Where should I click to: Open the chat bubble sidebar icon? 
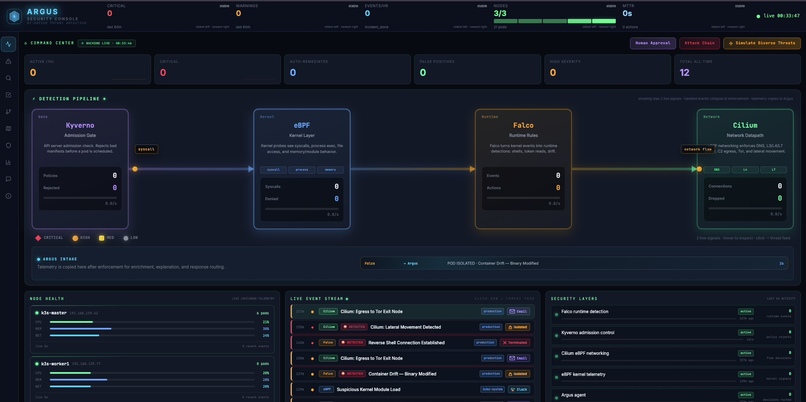click(8, 179)
